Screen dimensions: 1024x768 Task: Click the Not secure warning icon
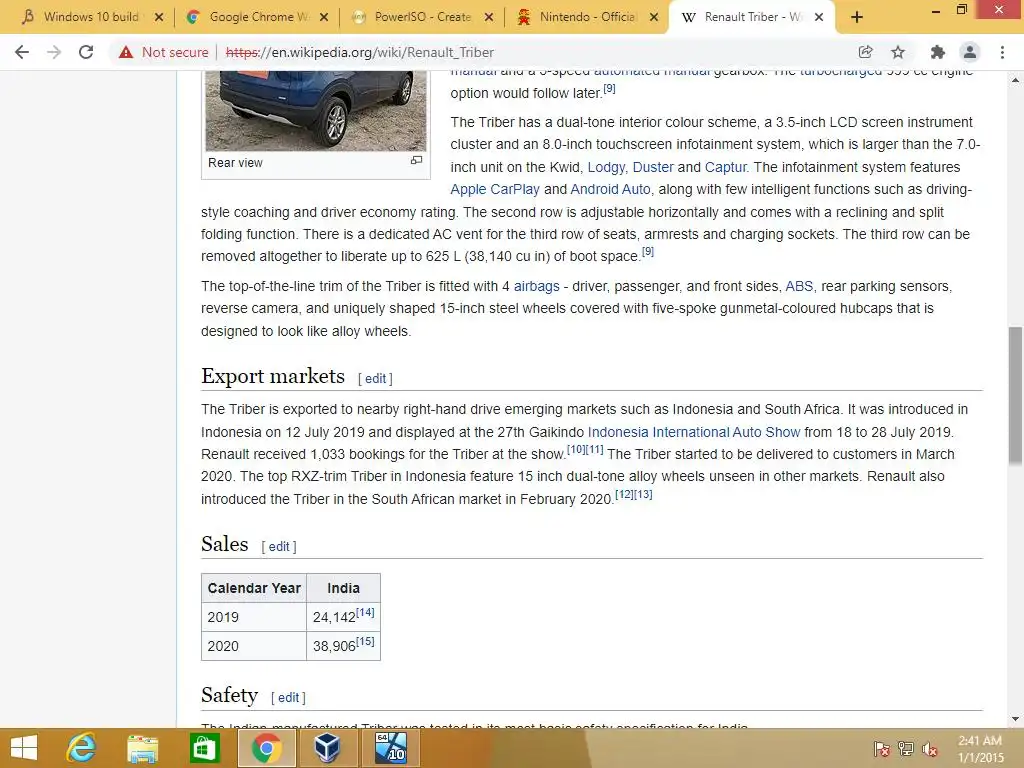point(126,52)
